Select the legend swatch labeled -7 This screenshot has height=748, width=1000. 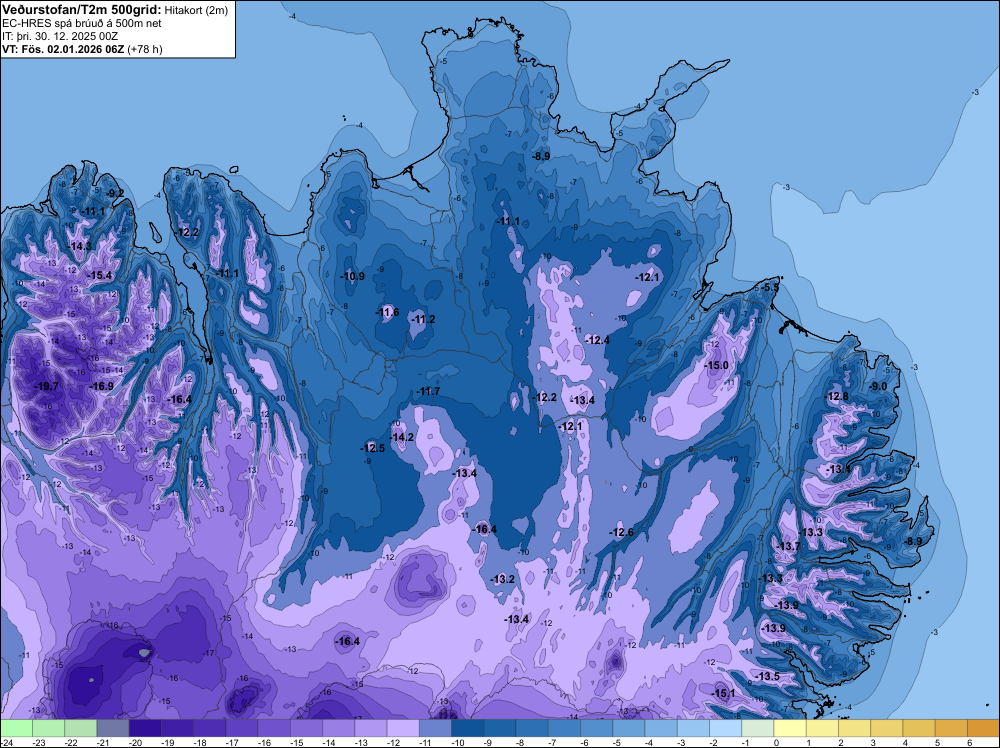tap(564, 728)
